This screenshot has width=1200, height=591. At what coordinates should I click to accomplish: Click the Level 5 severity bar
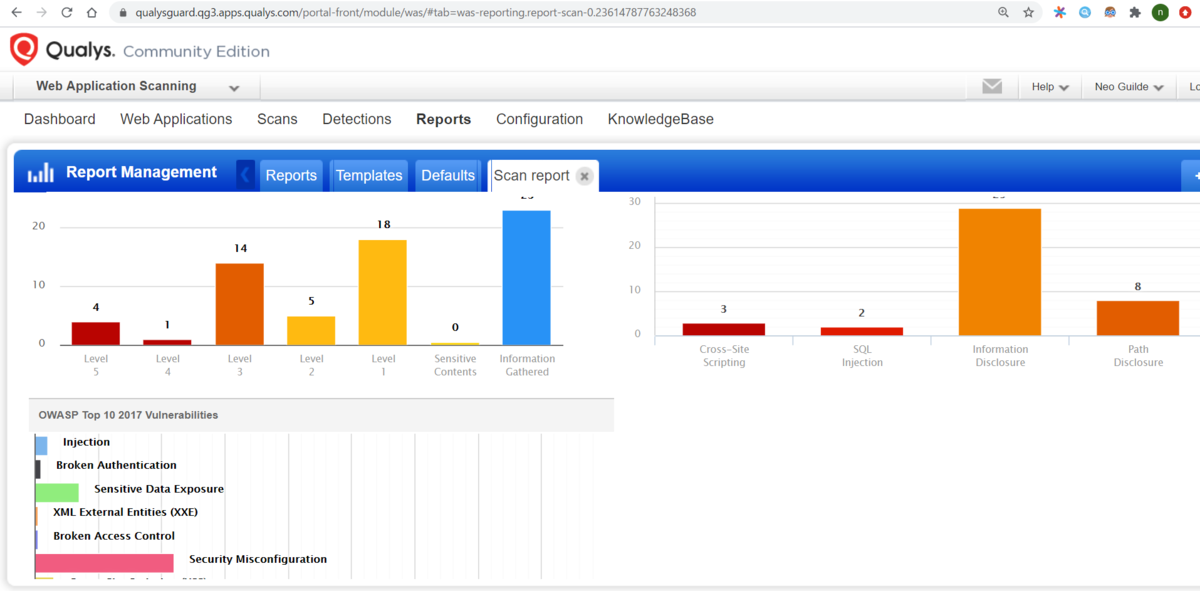pos(95,333)
